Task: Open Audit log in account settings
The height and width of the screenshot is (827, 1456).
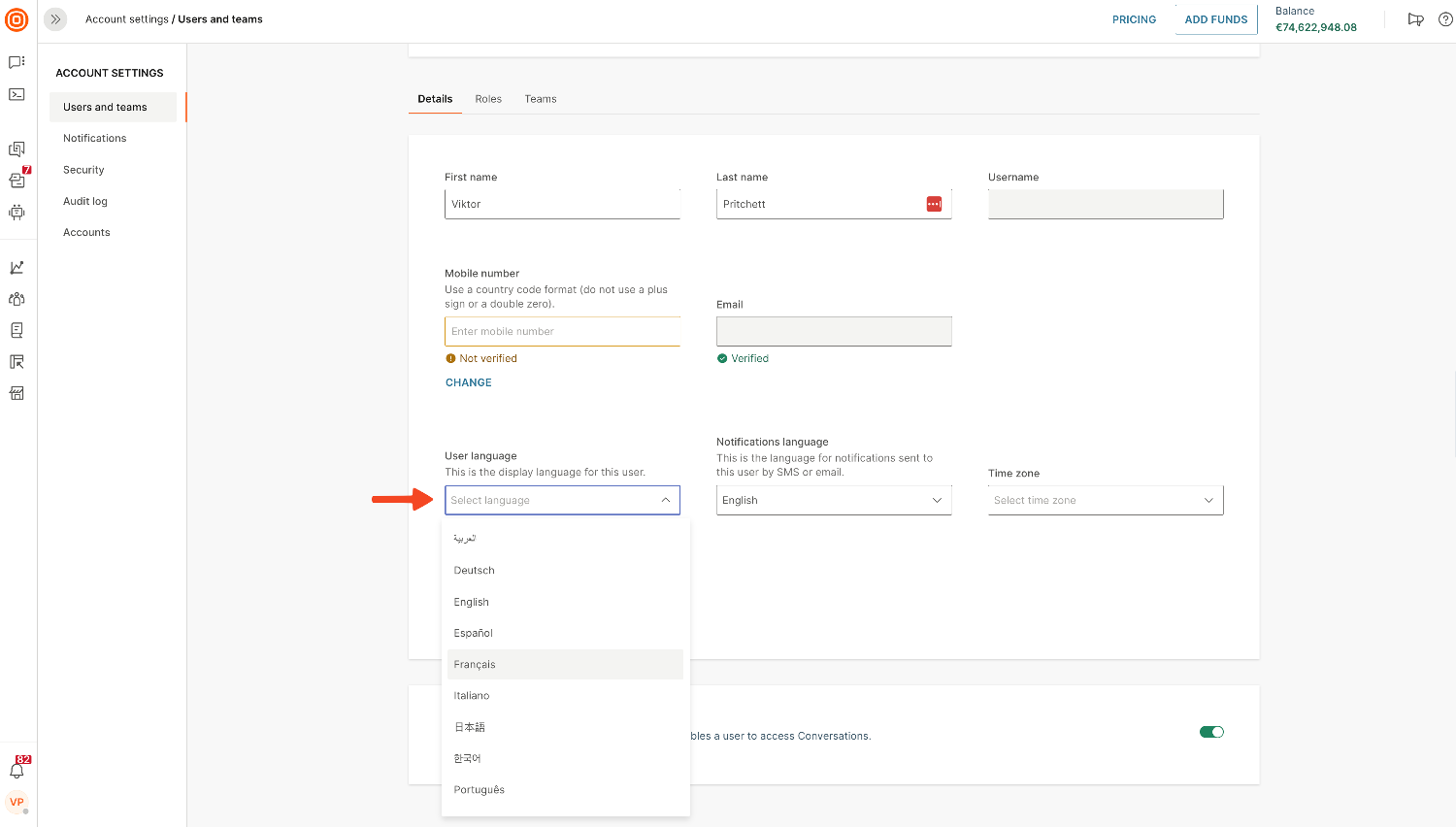Action: coord(85,201)
